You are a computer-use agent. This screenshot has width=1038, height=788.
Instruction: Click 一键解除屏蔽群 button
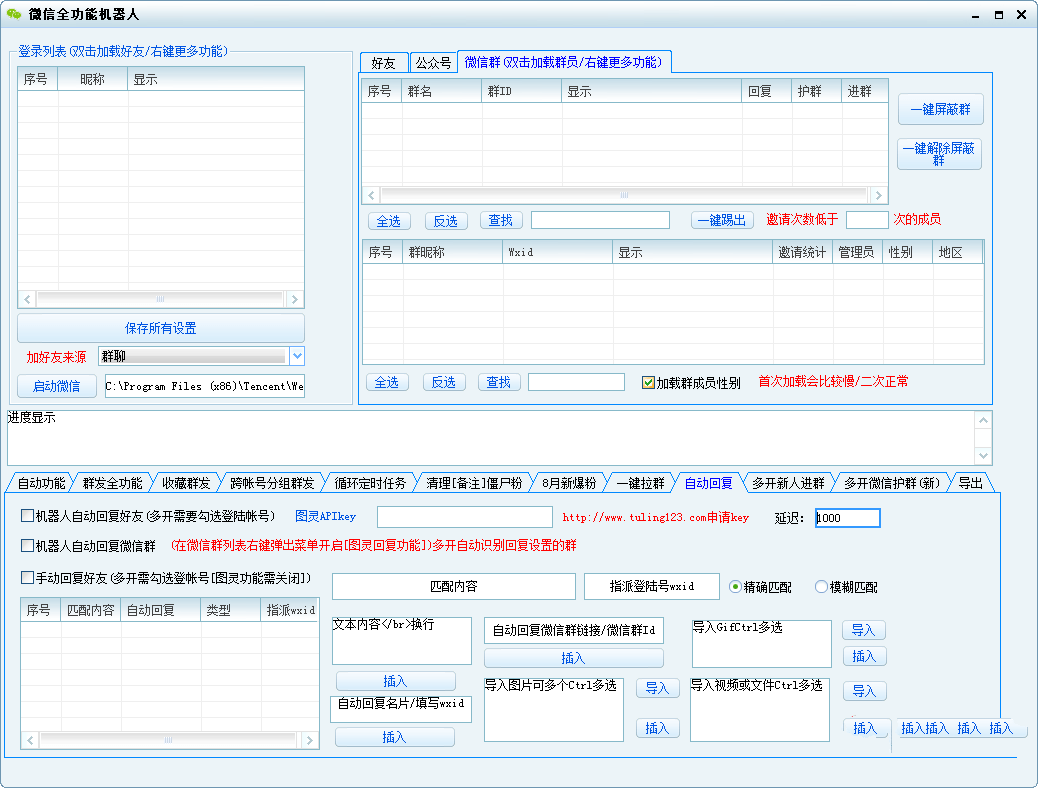(939, 154)
